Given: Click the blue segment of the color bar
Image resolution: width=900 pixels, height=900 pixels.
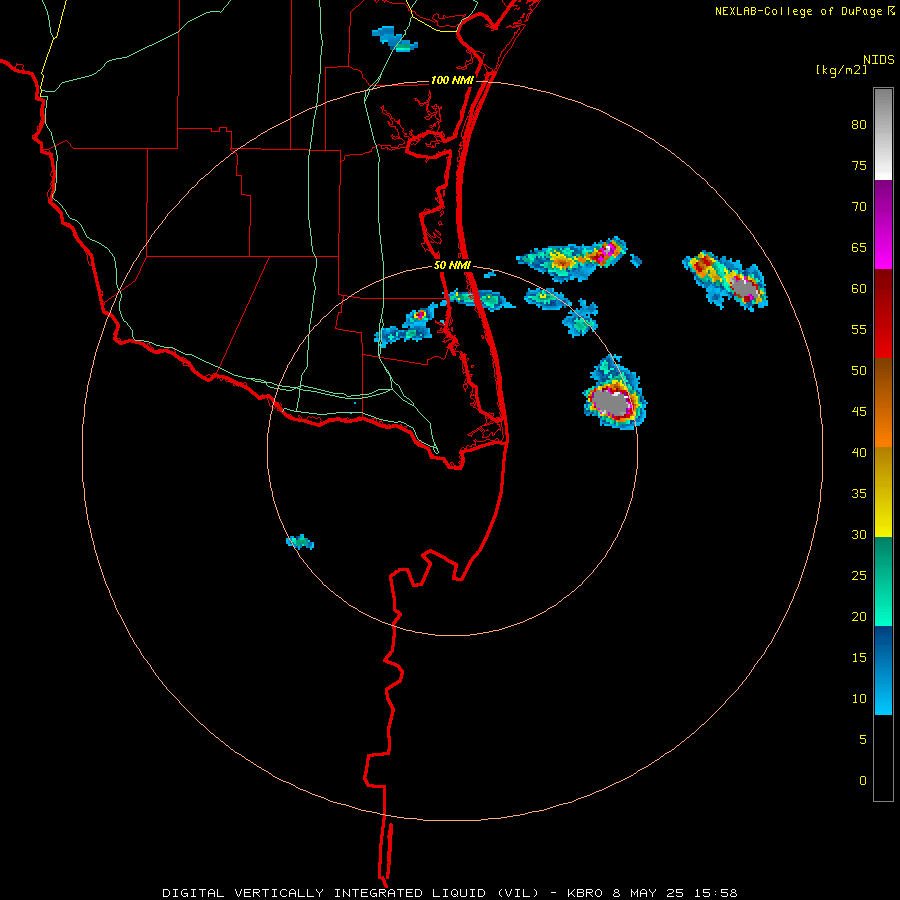Looking at the screenshot, I should click(x=883, y=670).
